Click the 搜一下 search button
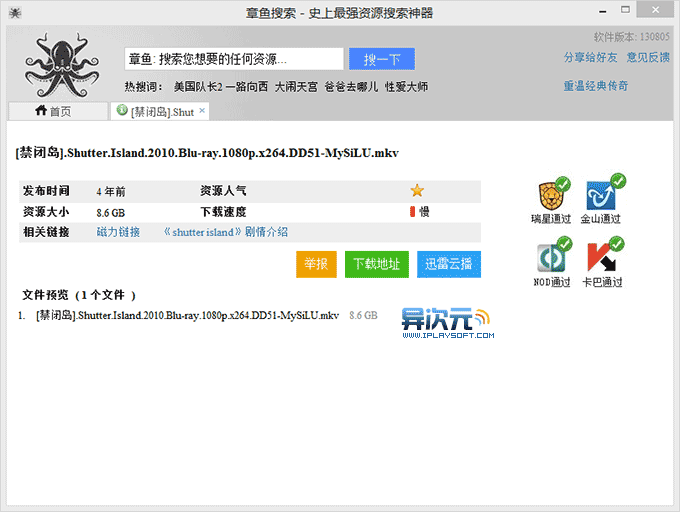The image size is (680, 512). coord(382,59)
